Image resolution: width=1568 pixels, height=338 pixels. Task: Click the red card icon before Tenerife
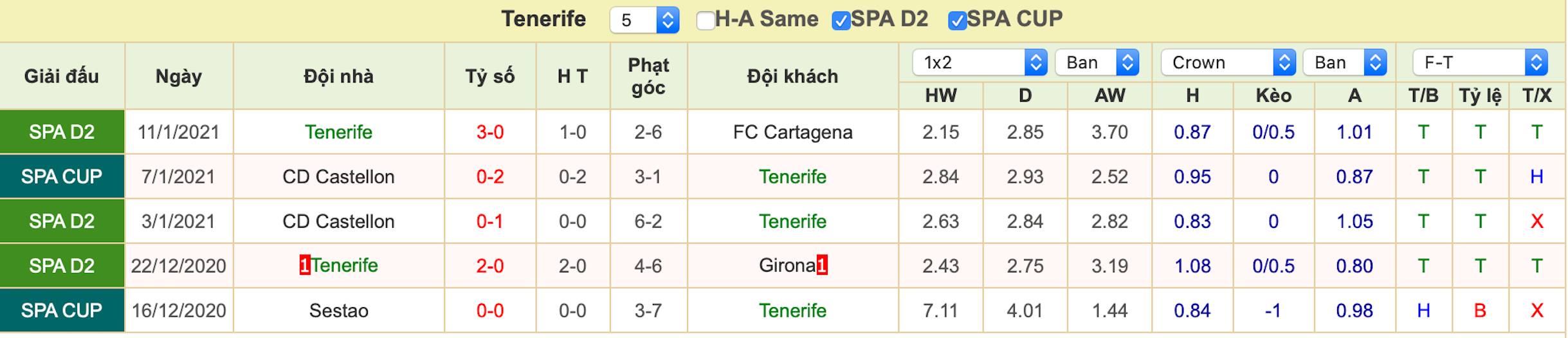[x=305, y=265]
